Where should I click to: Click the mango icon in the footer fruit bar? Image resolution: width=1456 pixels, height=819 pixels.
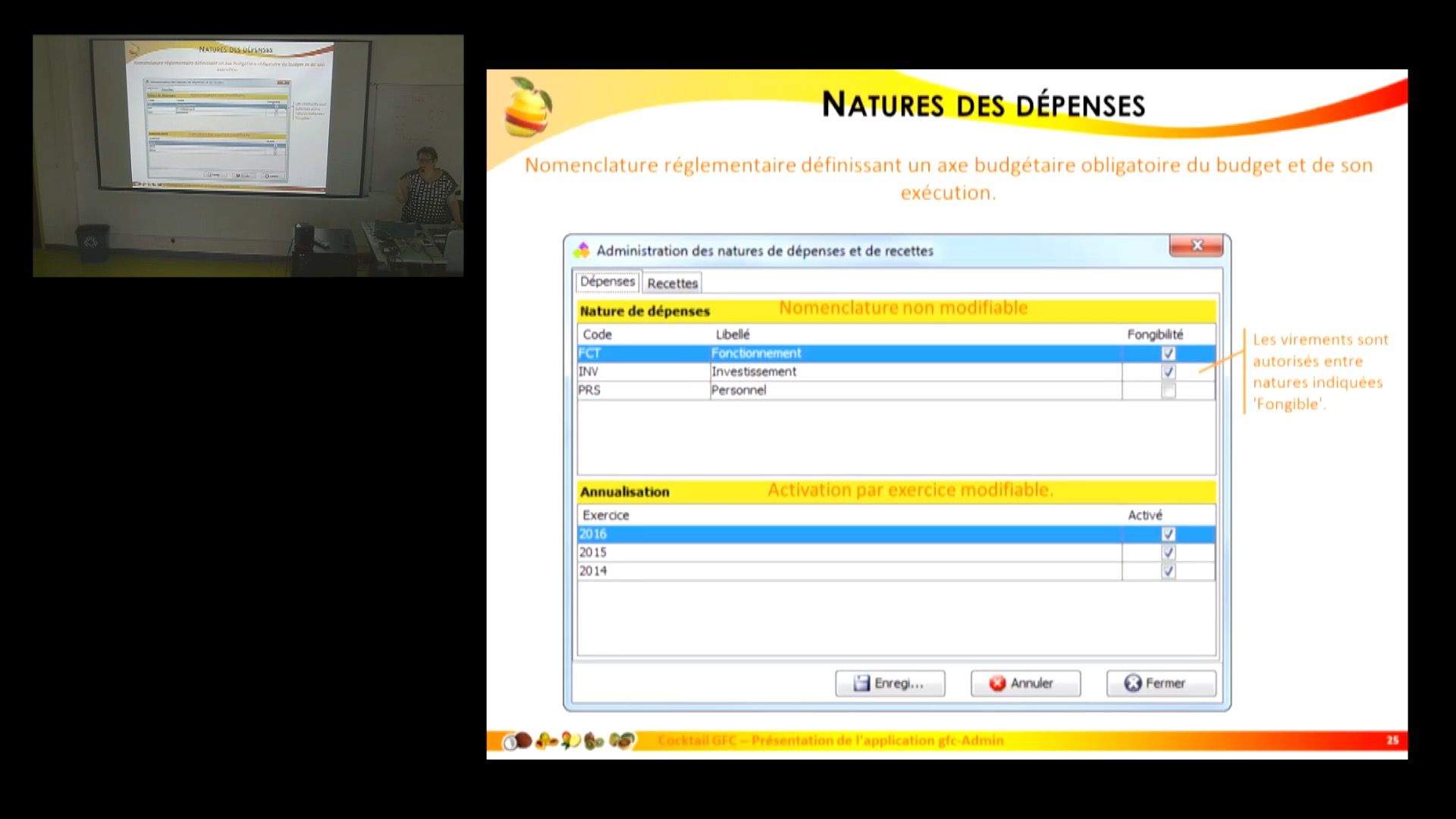pos(570,741)
